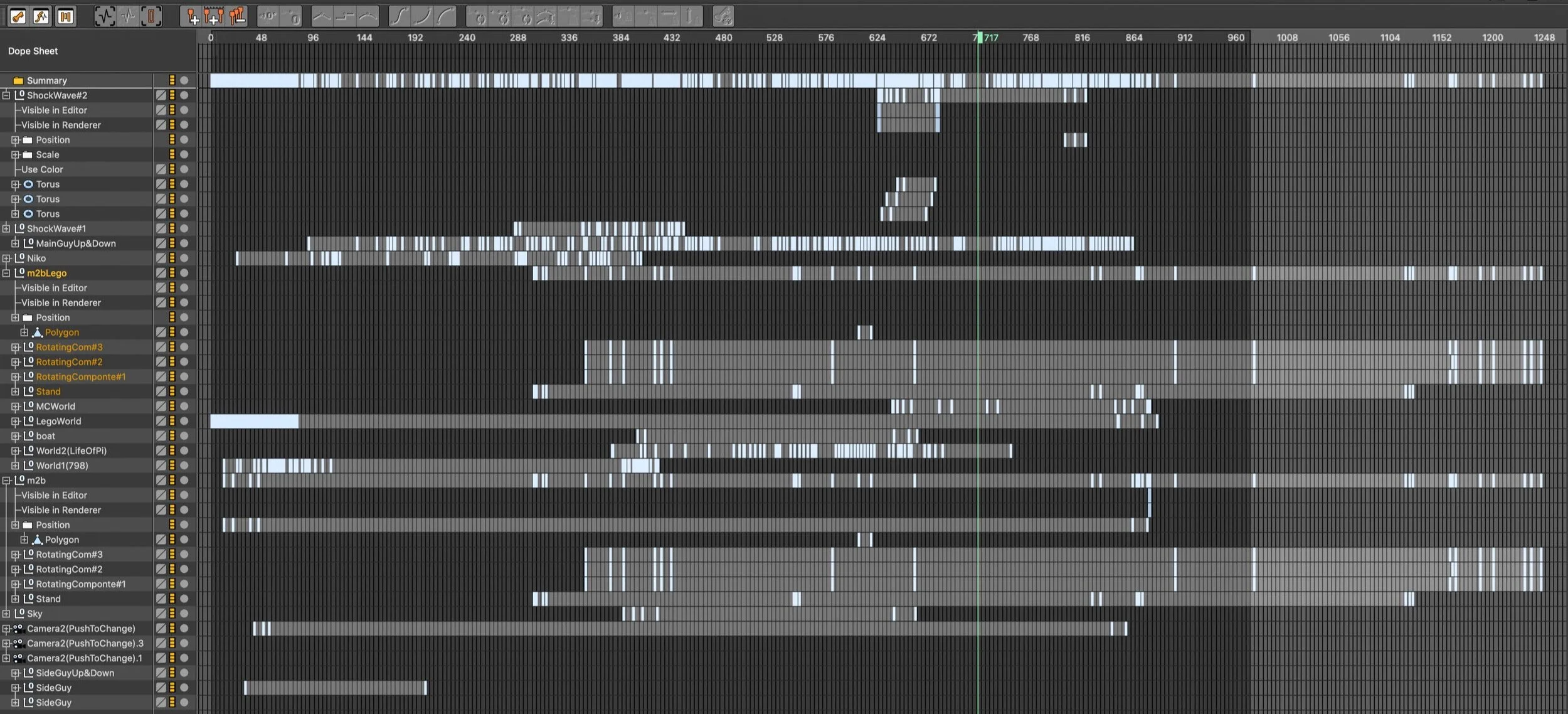Select the Spline interpolation arc icon

[x=368, y=16]
